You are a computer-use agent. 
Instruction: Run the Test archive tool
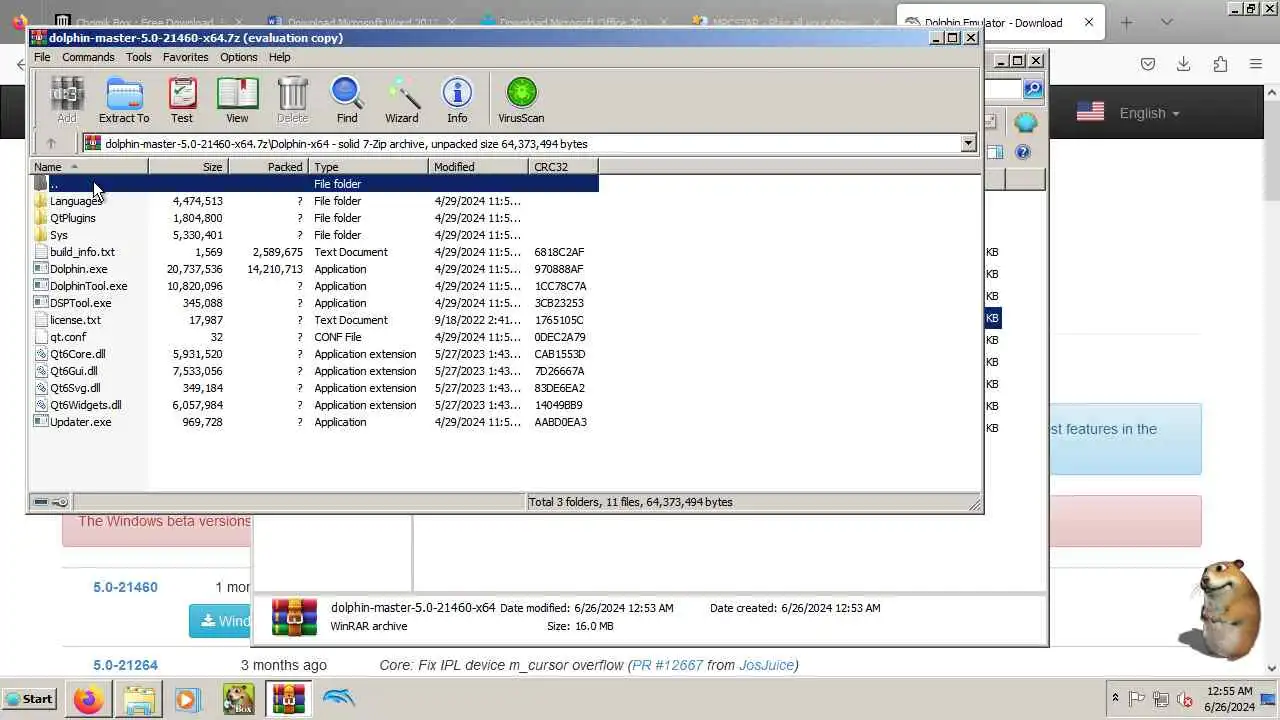point(182,100)
